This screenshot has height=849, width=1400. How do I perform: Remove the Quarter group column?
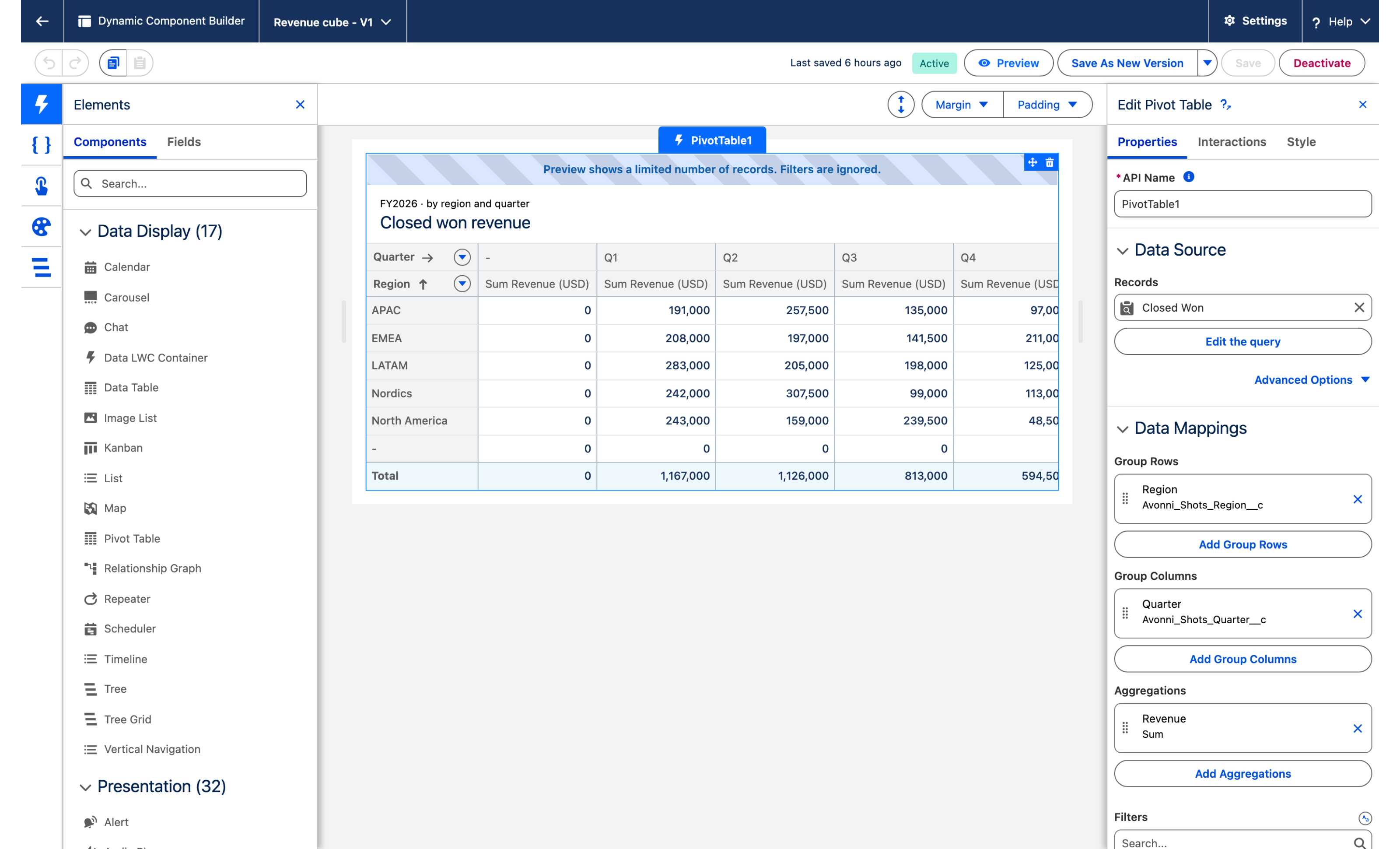pyautogui.click(x=1358, y=614)
